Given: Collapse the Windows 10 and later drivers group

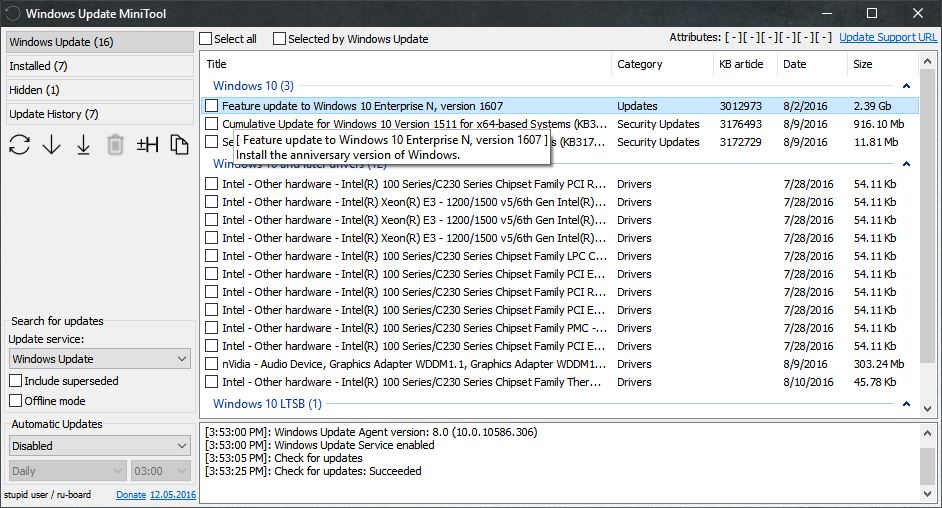Looking at the screenshot, I should click(907, 163).
